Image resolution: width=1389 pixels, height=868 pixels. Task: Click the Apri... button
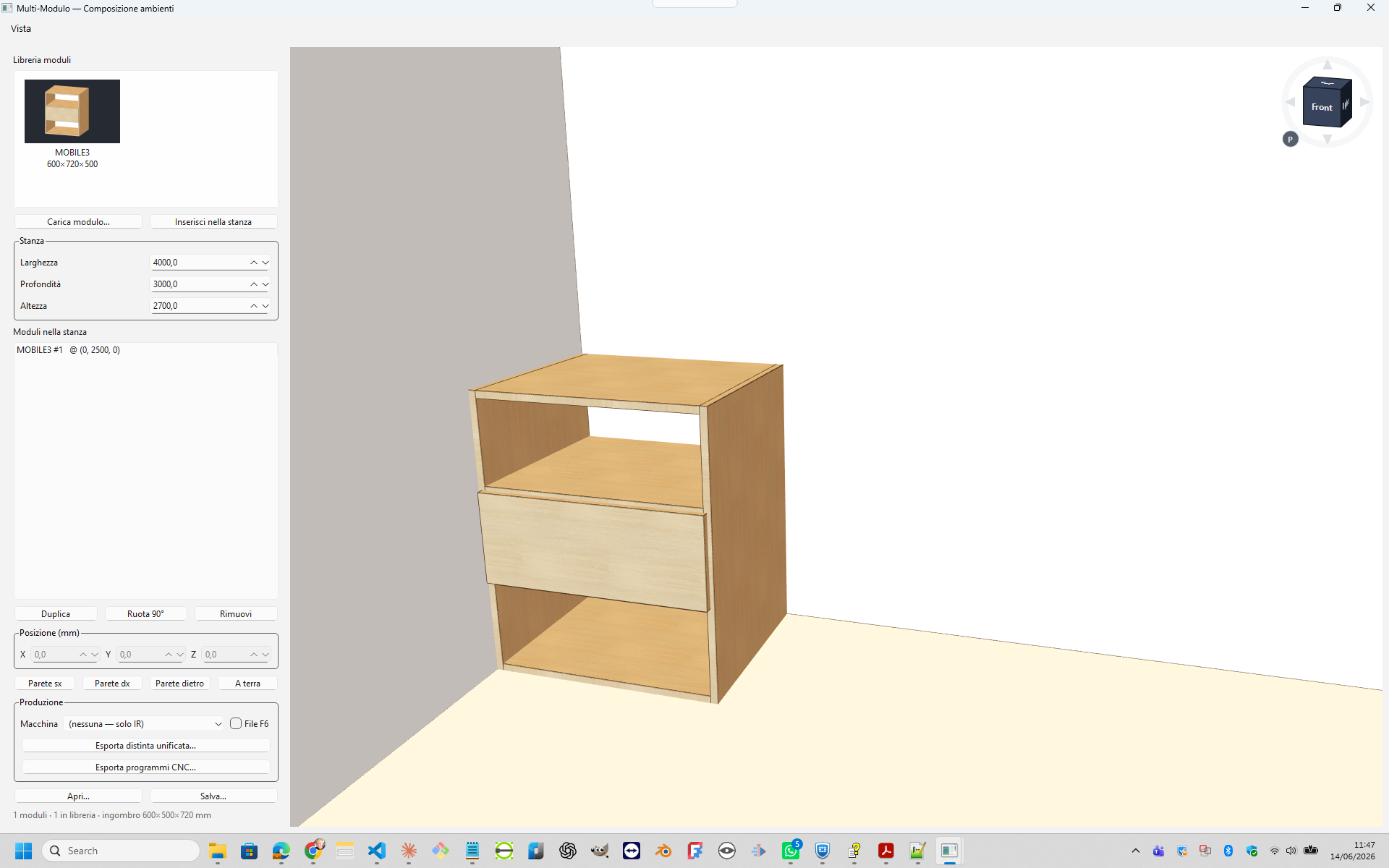click(x=78, y=796)
